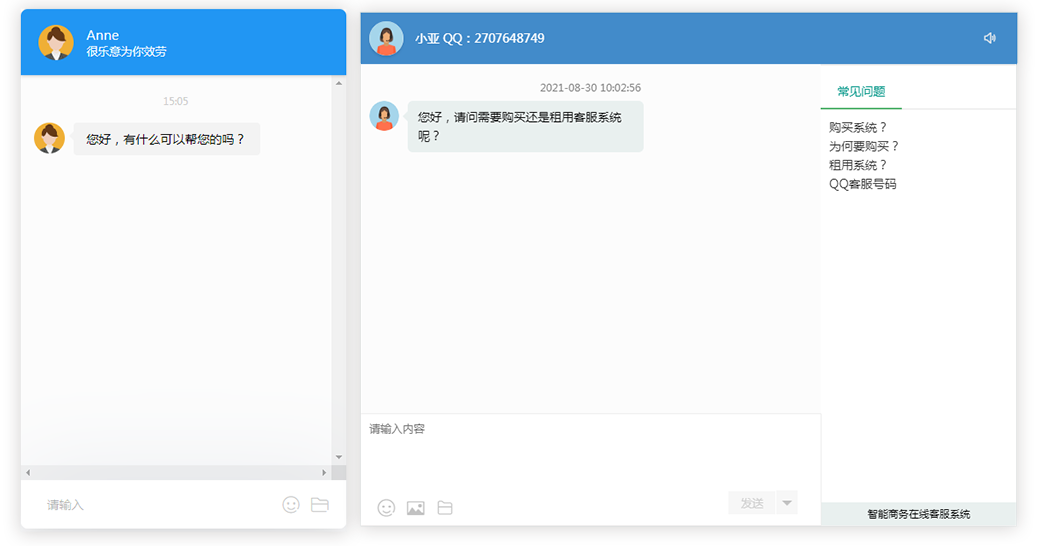Click the 租用系统？ question link

coord(858,165)
